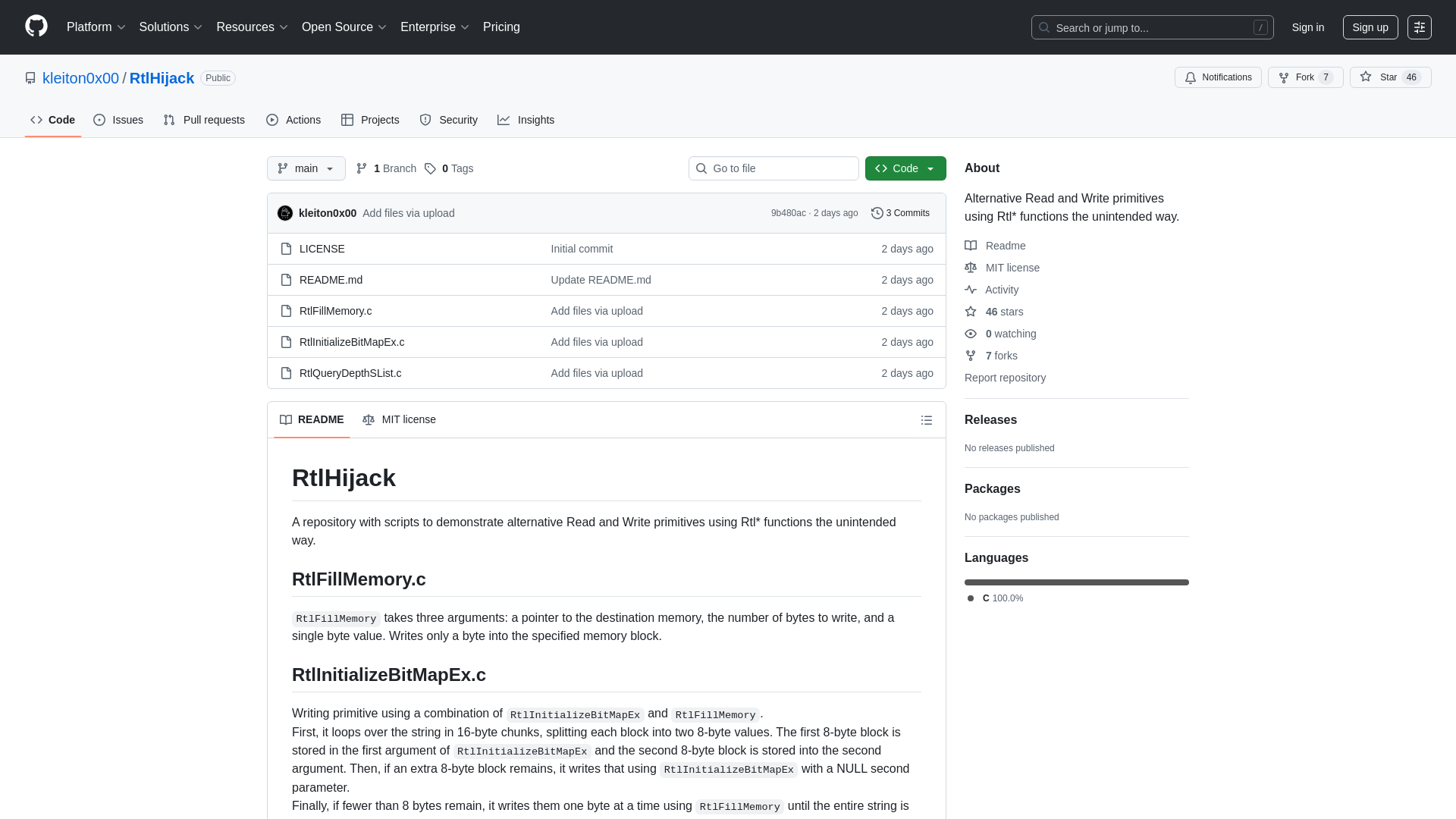Open the green Code dropdown button
1456x819 pixels.
[x=905, y=168]
